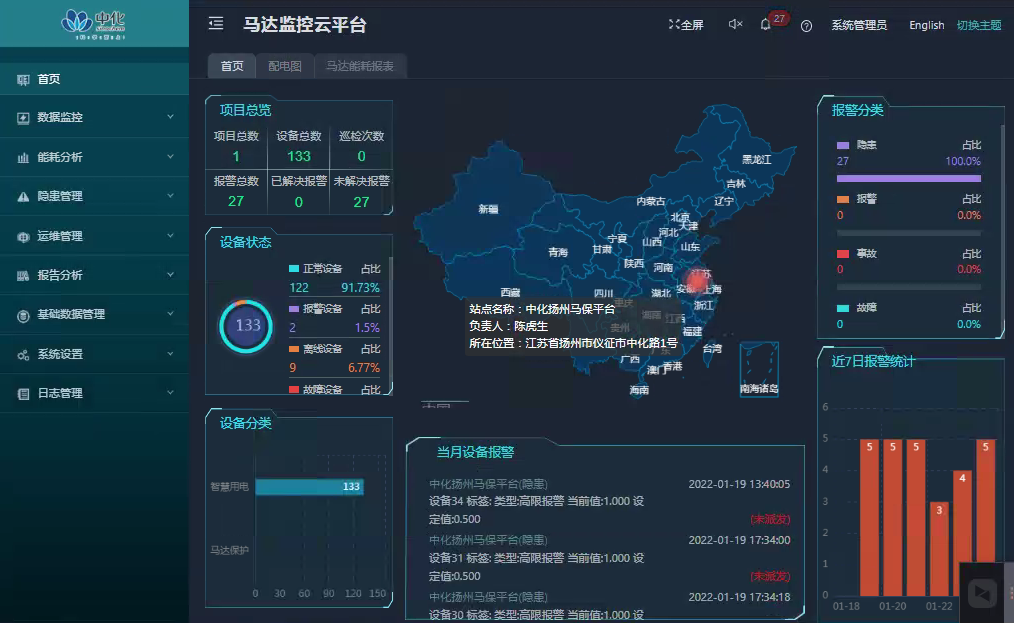Expand the 日志管理 menu chevron

[171, 393]
